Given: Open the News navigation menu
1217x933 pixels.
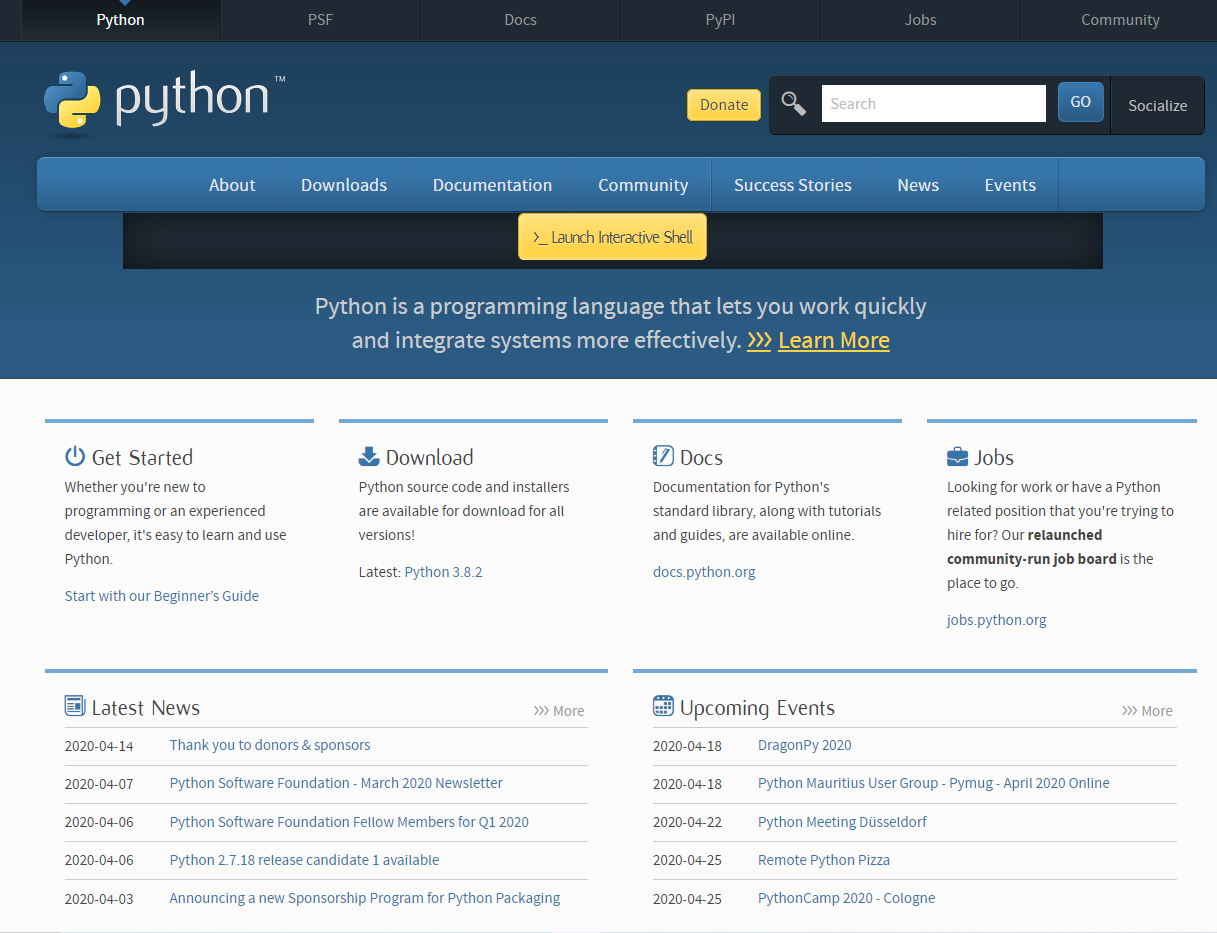Looking at the screenshot, I should click(x=918, y=185).
